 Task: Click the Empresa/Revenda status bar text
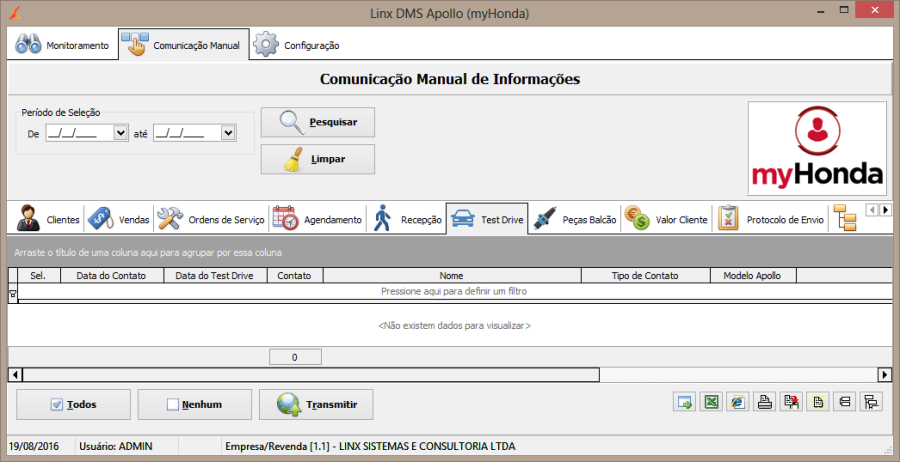(x=370, y=446)
